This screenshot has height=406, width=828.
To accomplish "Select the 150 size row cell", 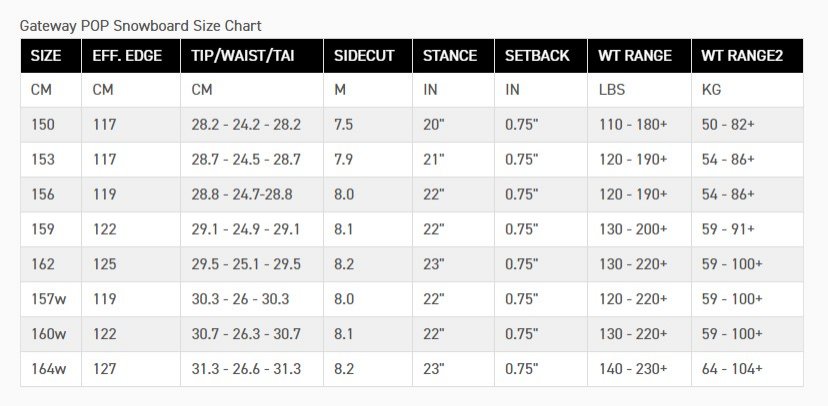I will pyautogui.click(x=51, y=125).
